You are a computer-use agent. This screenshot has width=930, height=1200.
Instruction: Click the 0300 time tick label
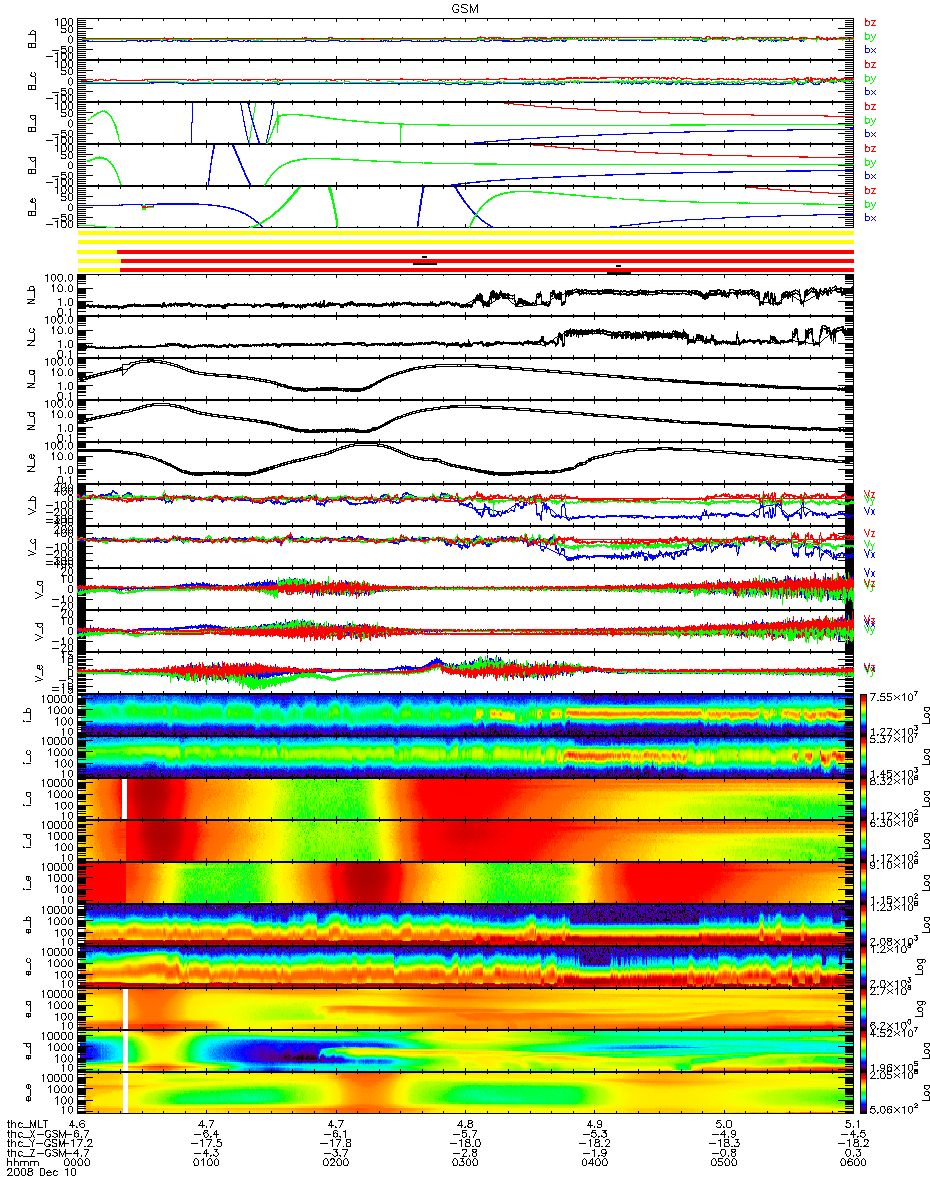click(465, 1163)
